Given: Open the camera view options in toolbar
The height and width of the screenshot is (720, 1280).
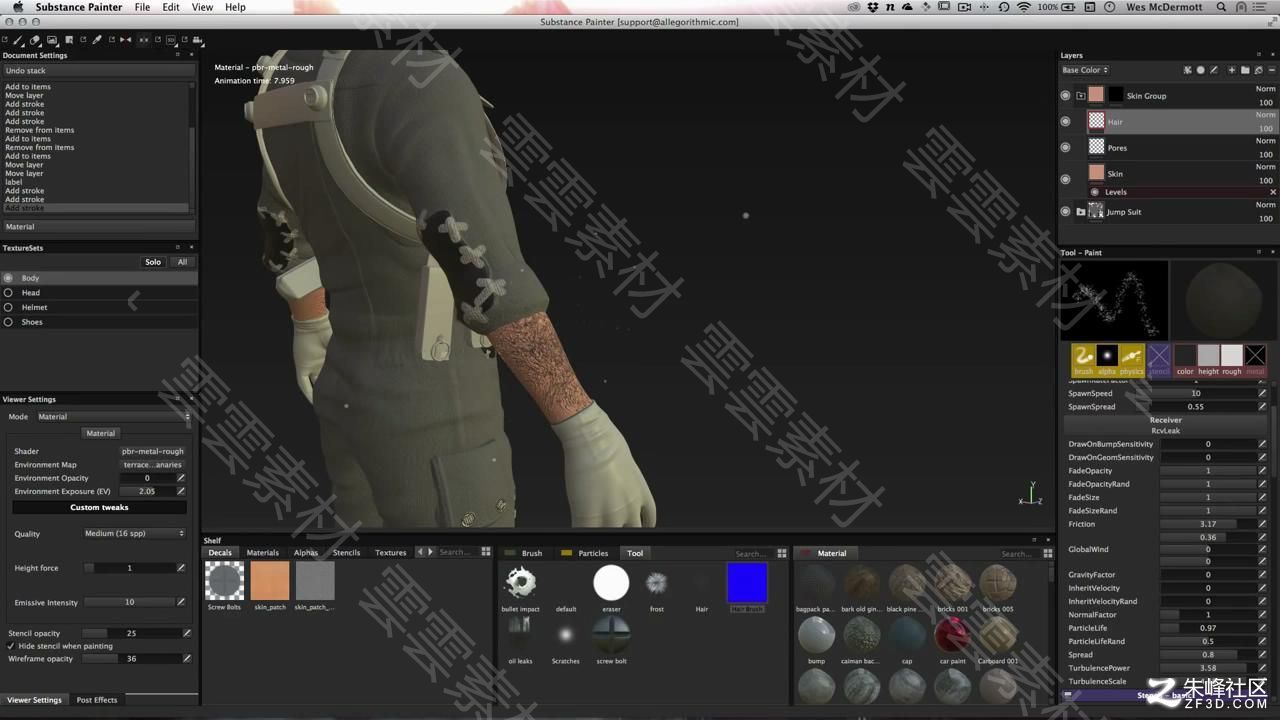Looking at the screenshot, I should coord(198,40).
